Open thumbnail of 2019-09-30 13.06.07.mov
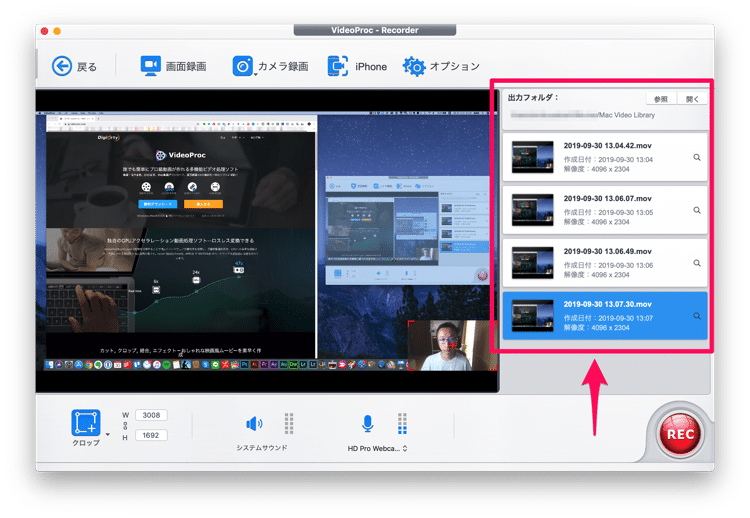Screen dimensions: 750x518 pyautogui.click(x=532, y=209)
